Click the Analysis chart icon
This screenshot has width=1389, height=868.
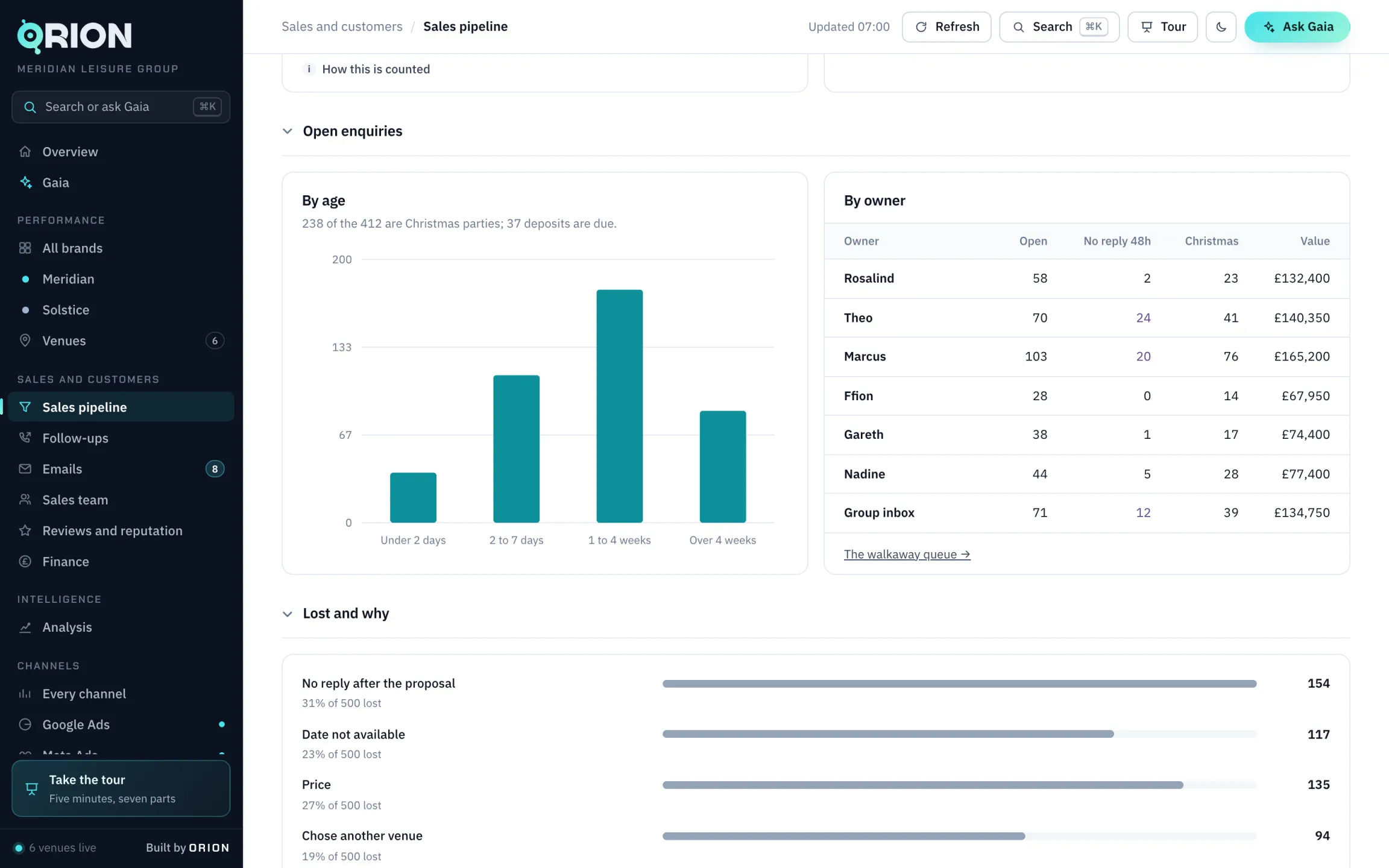(25, 627)
